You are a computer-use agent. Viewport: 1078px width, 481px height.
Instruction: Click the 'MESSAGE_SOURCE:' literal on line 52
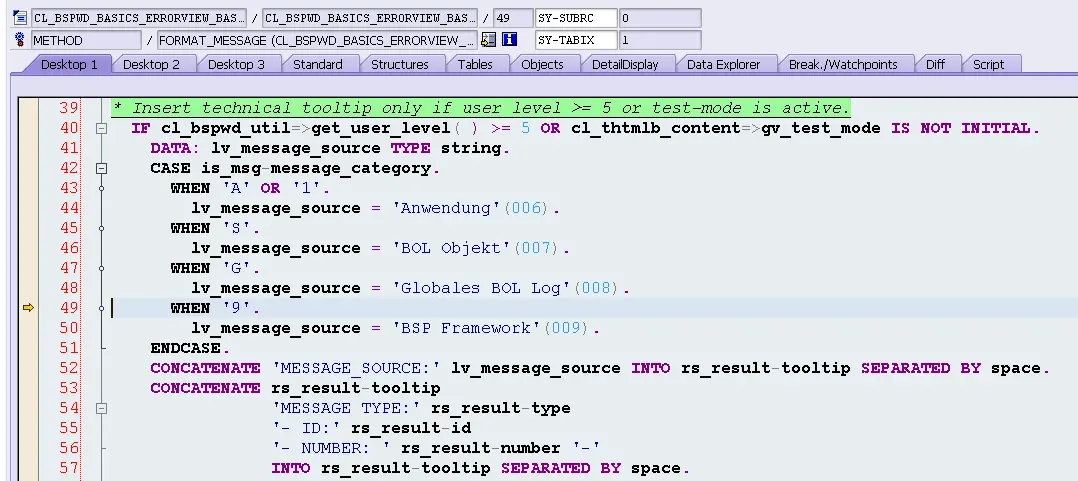[x=356, y=368]
